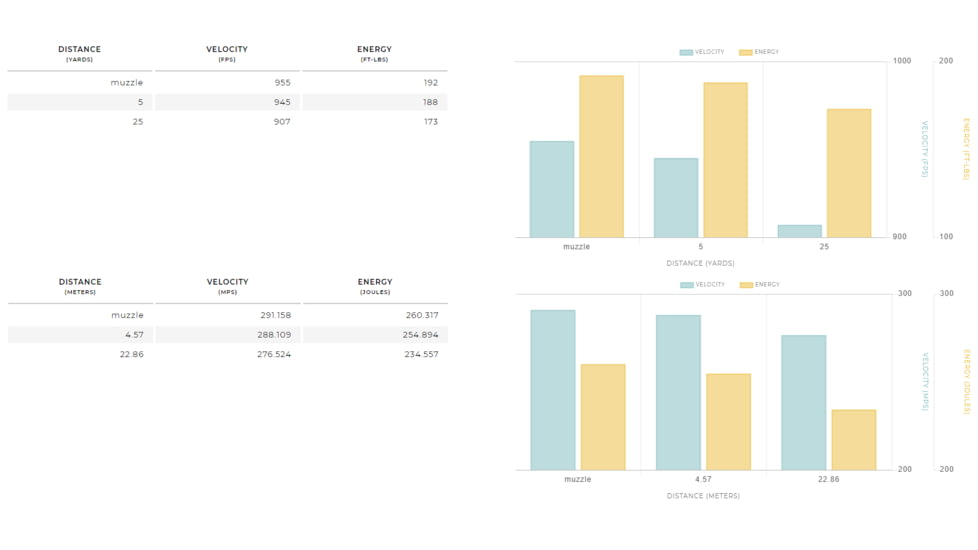Toggle VELOCITY legend in the yards chart
The image size is (978, 550).
click(702, 52)
